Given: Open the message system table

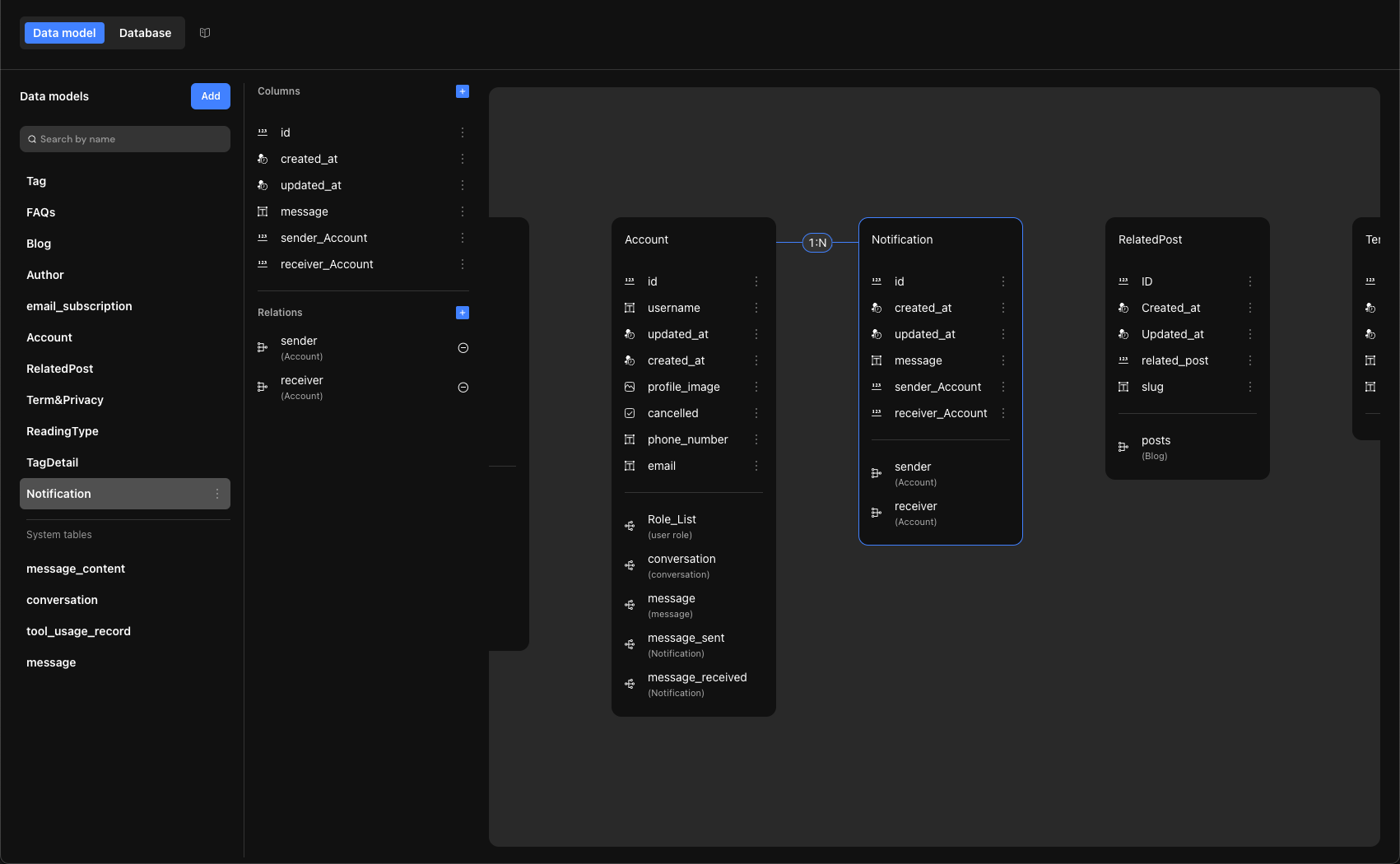Looking at the screenshot, I should tap(125, 662).
